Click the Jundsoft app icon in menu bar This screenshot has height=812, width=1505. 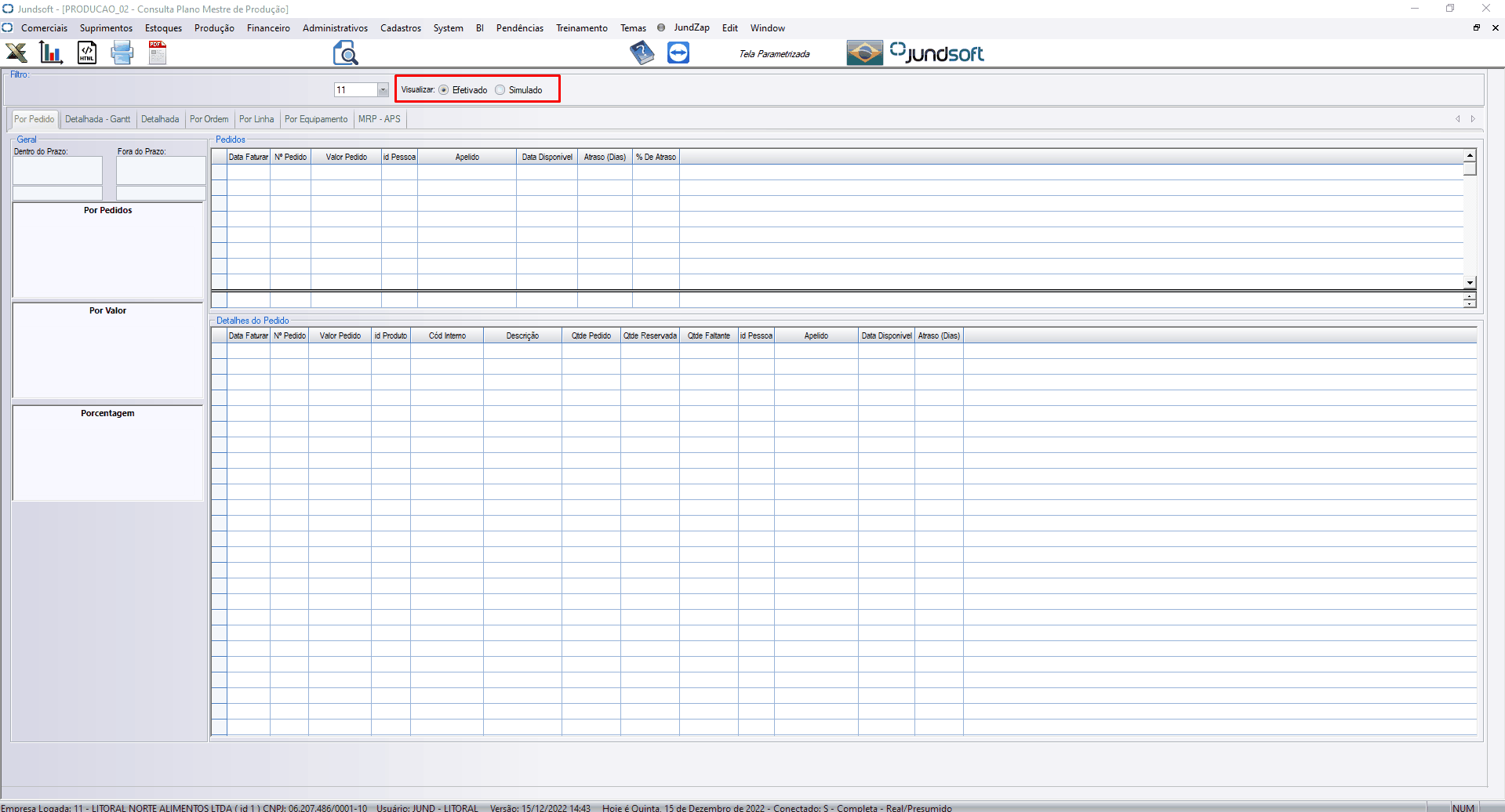tap(7, 27)
